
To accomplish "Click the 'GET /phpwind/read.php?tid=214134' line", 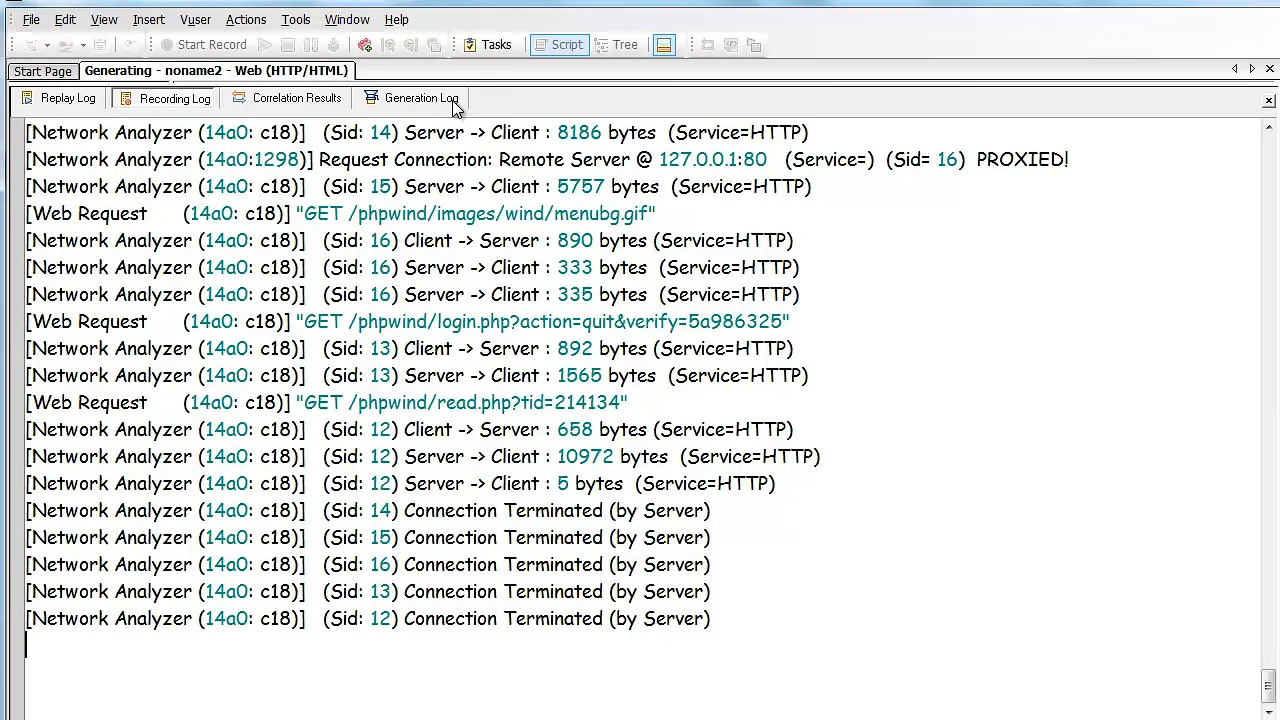I will pyautogui.click(x=327, y=402).
